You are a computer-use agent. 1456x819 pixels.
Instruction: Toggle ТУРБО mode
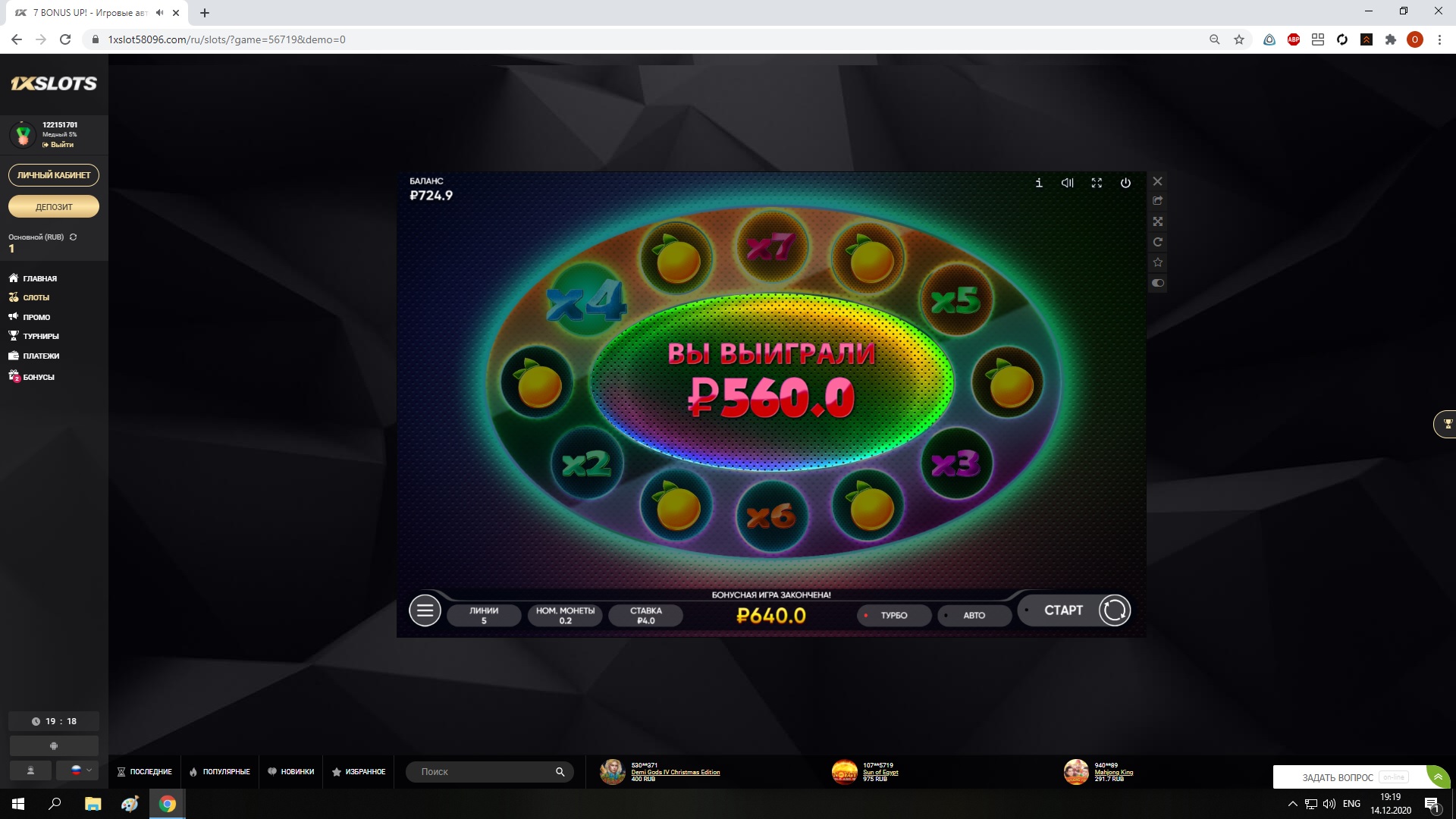pyautogui.click(x=894, y=615)
